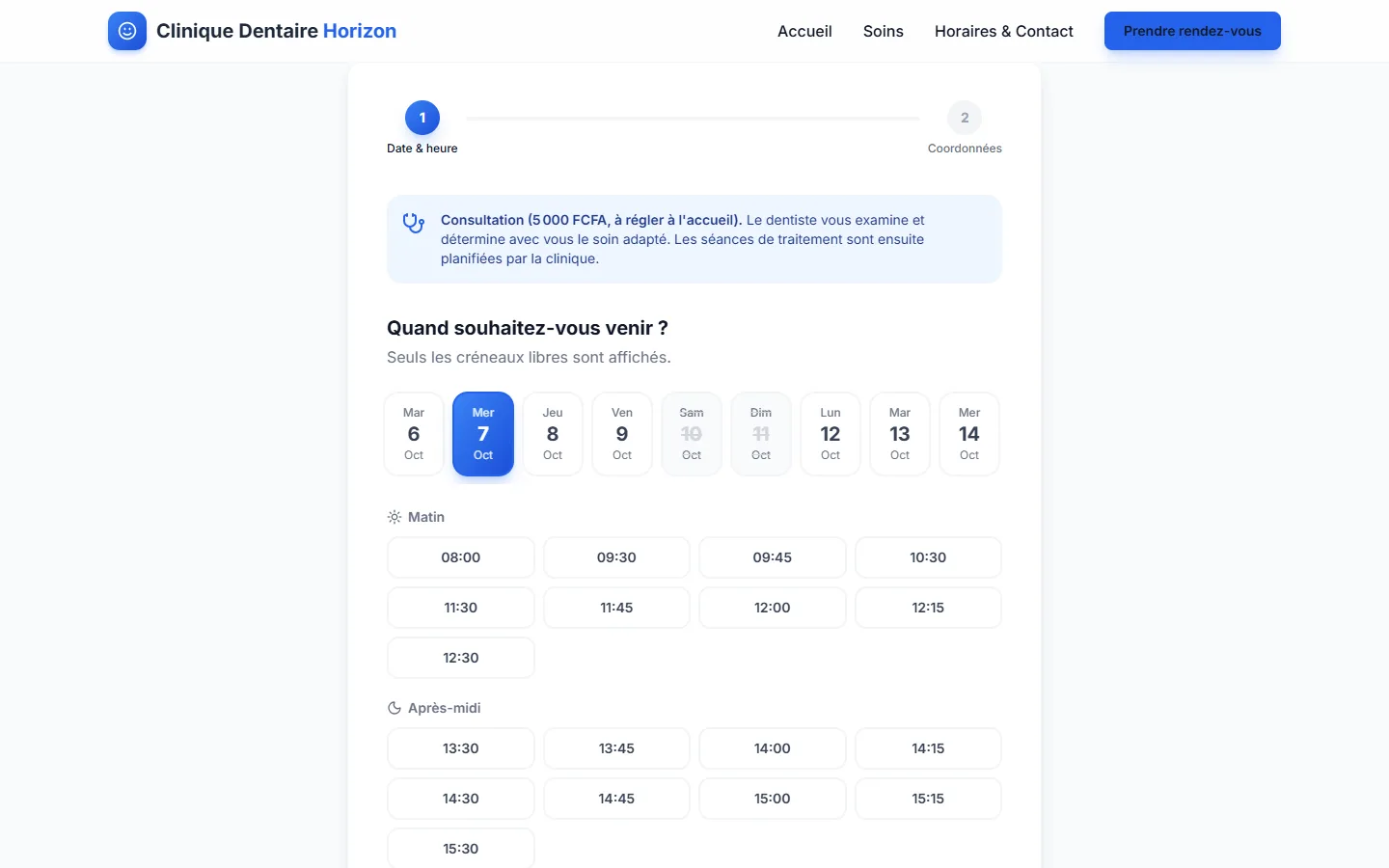This screenshot has height=868, width=1389.
Task: Choose the 15:15 time slot
Action: point(928,799)
